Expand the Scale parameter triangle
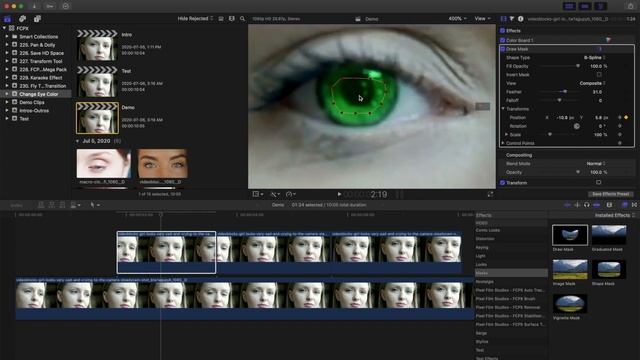The height and width of the screenshot is (360, 640). [507, 134]
